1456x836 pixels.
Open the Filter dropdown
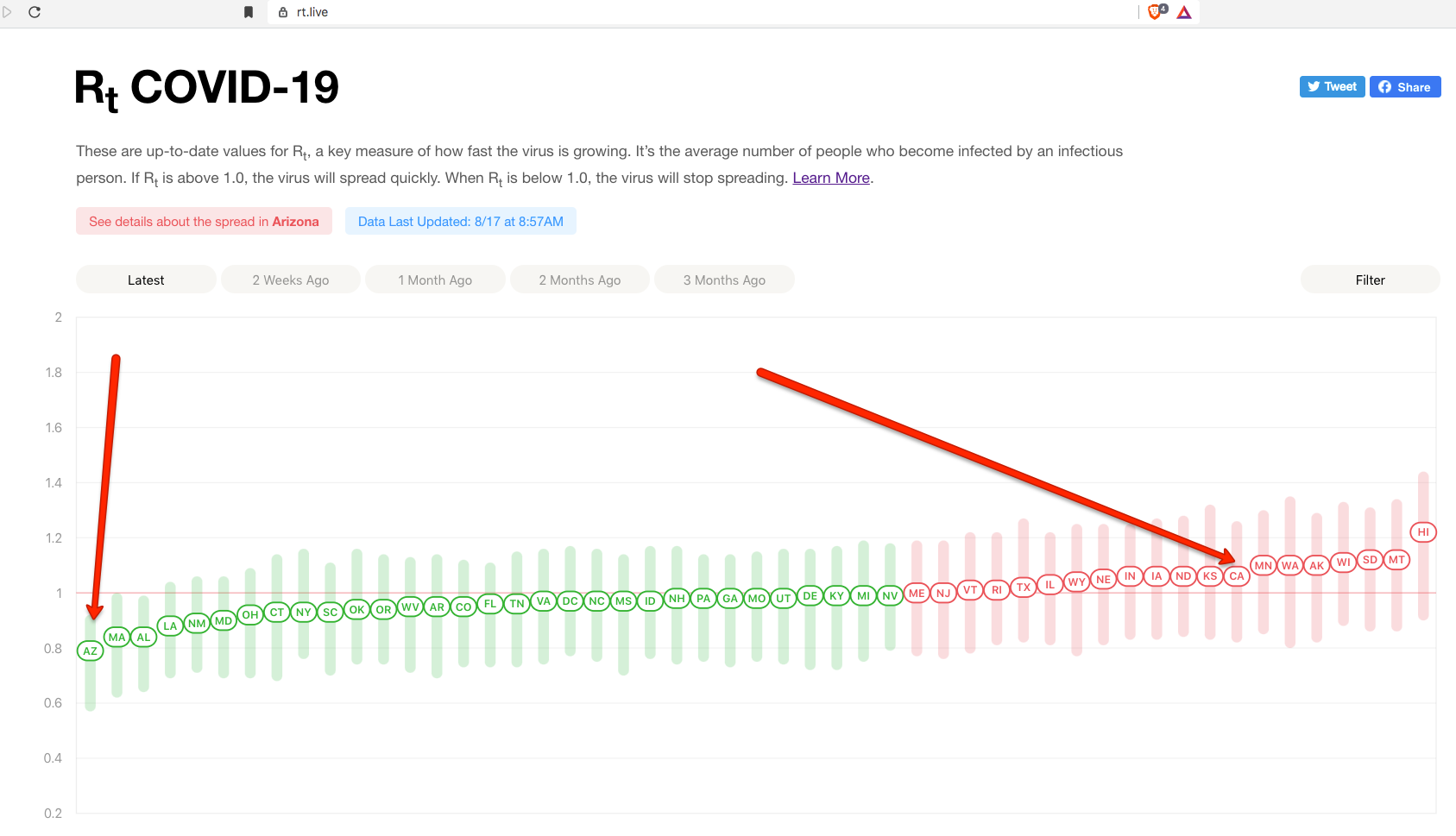(x=1370, y=280)
